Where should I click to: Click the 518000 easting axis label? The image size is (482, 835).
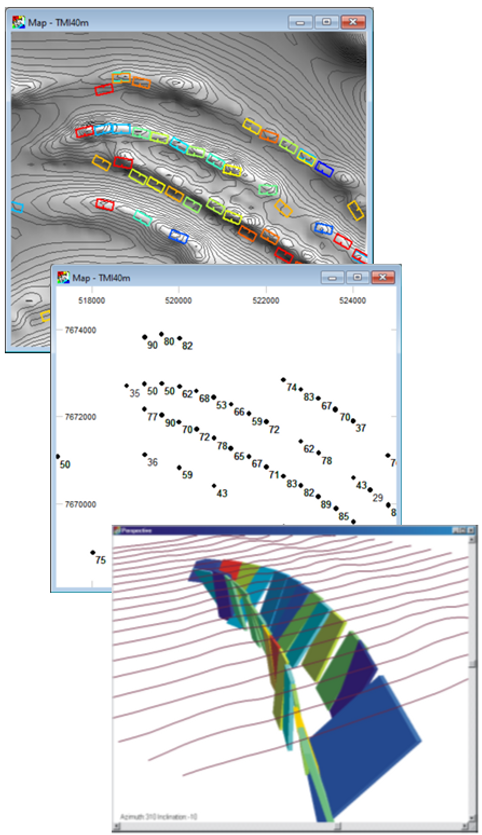point(92,301)
